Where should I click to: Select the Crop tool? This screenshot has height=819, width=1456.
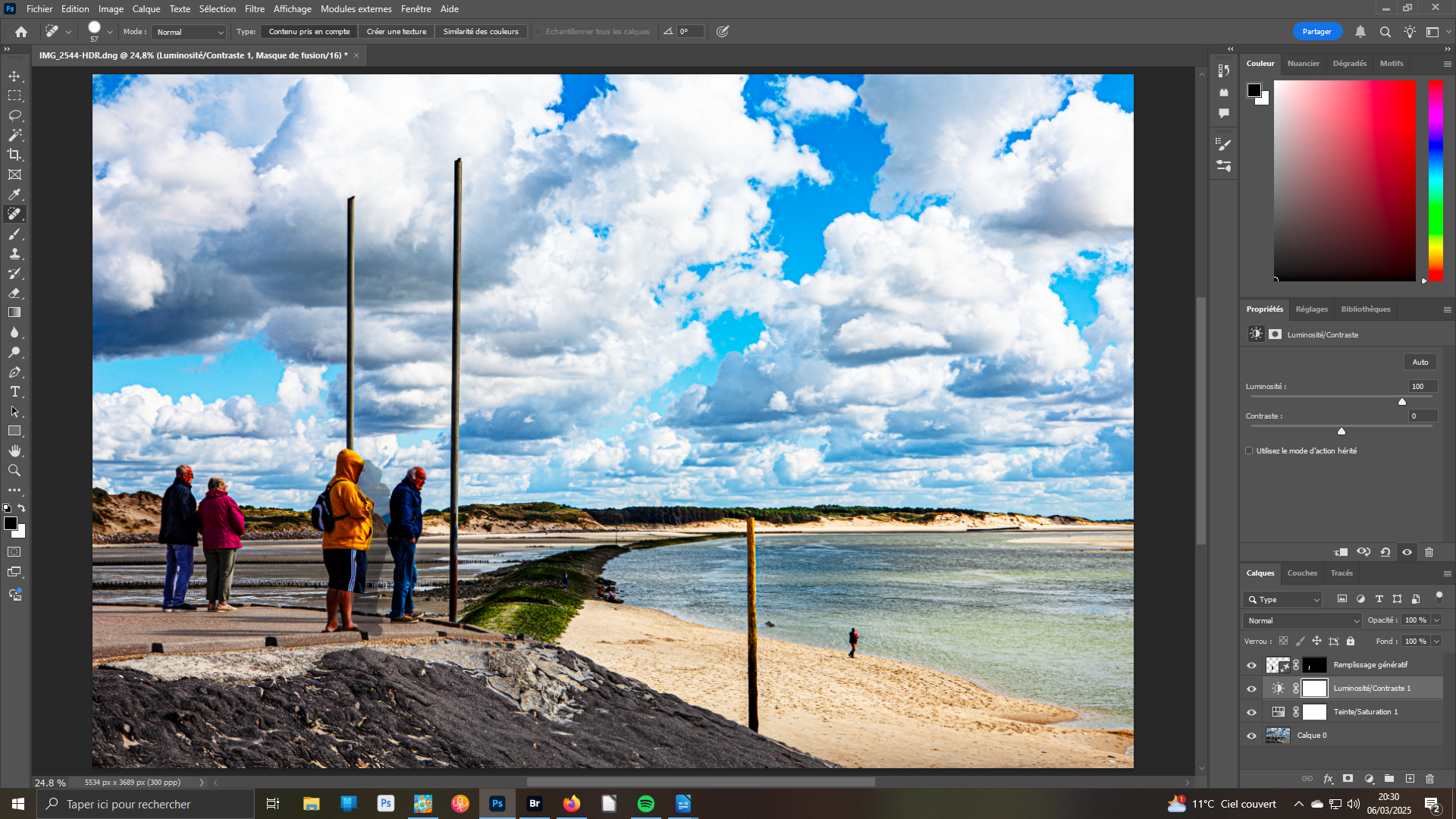[x=14, y=155]
